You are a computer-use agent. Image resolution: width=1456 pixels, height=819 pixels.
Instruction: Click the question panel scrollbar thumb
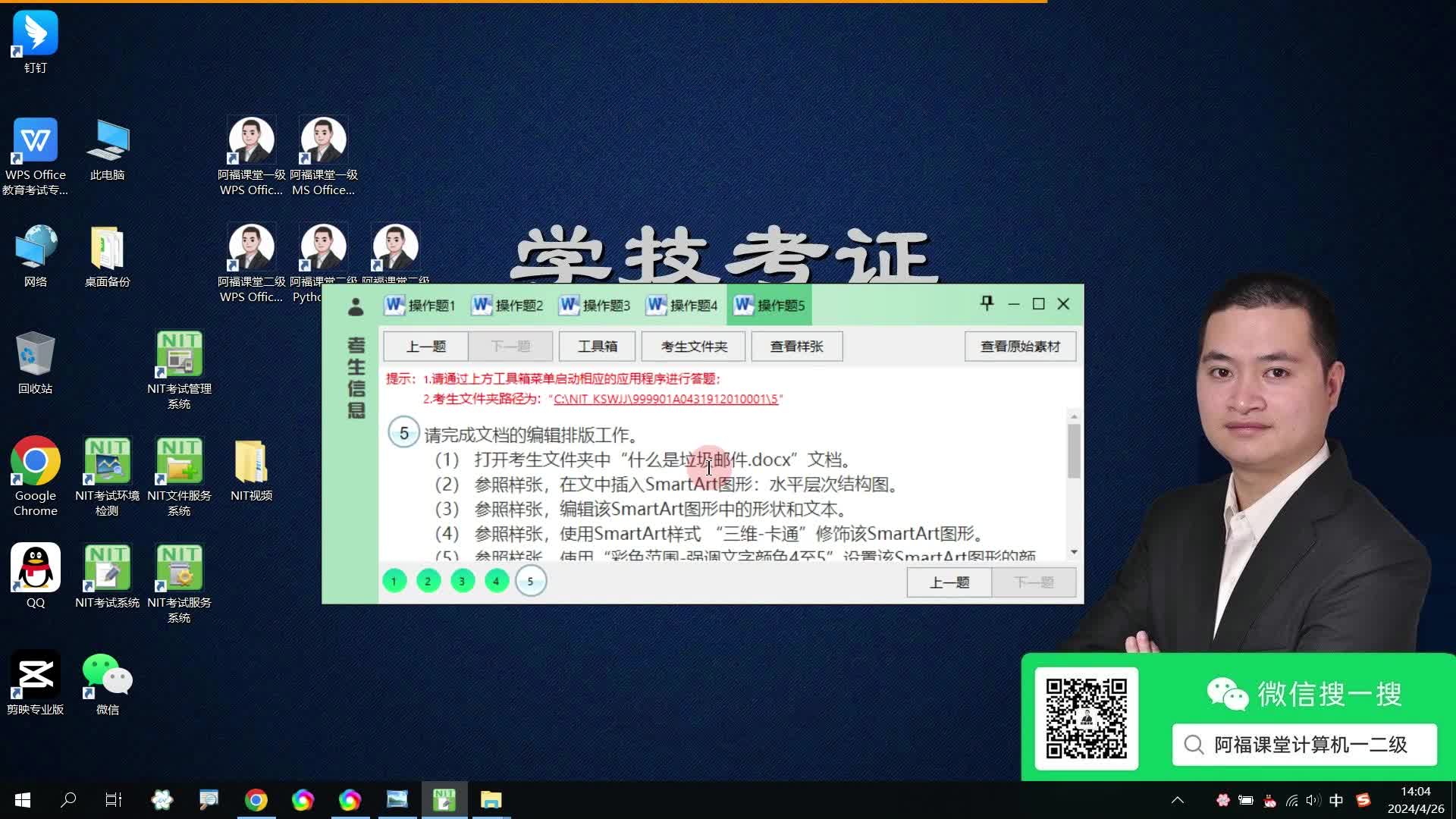pos(1074,450)
